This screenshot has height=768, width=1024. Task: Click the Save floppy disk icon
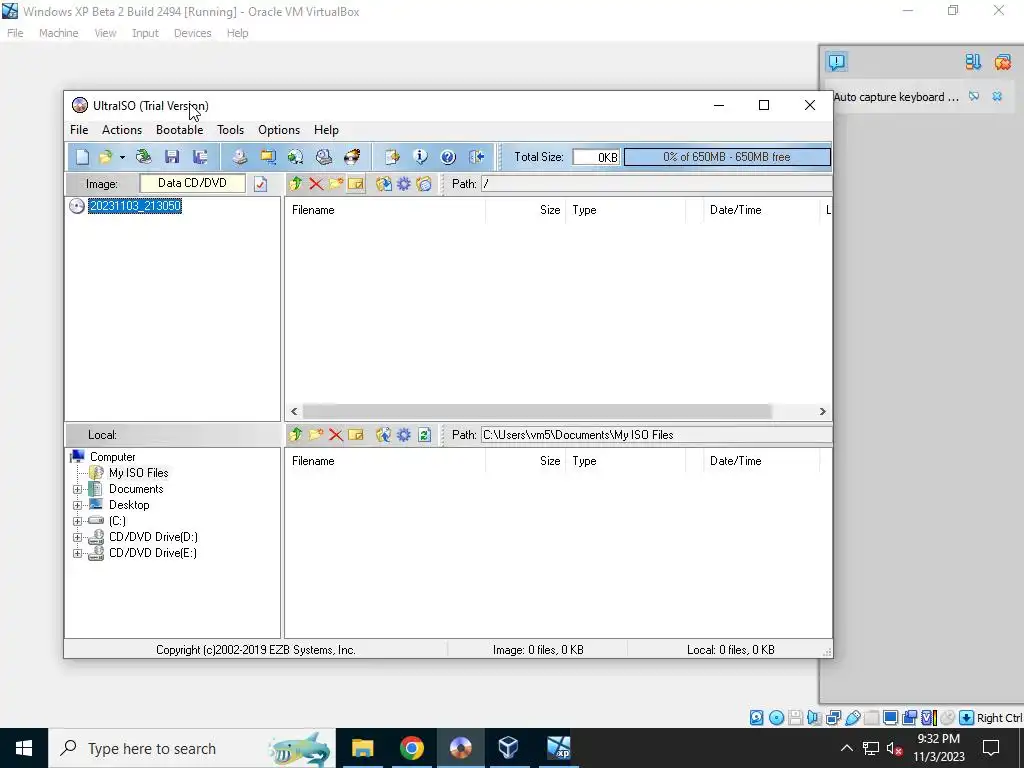click(172, 157)
